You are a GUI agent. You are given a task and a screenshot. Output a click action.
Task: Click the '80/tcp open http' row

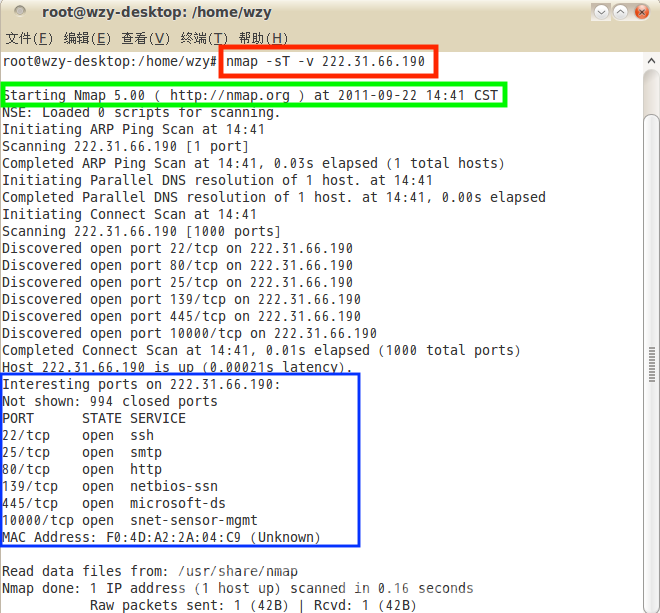(82, 469)
